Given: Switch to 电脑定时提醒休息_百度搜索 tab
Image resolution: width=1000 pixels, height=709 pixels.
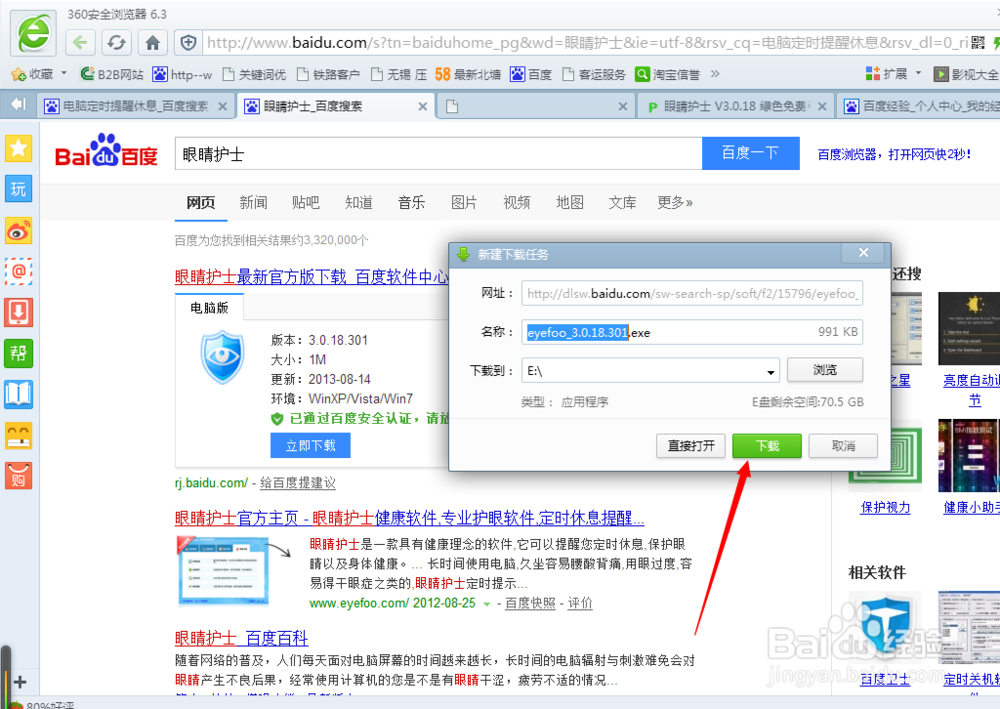Looking at the screenshot, I should 135,106.
